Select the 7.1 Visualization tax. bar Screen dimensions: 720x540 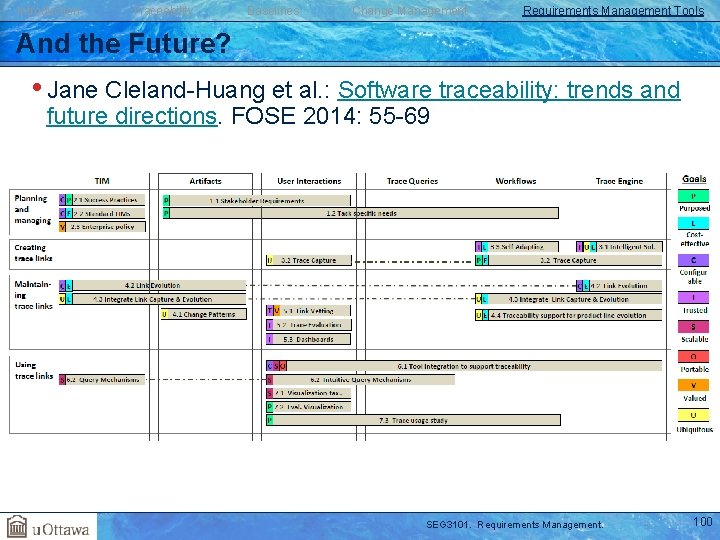[x=309, y=393]
